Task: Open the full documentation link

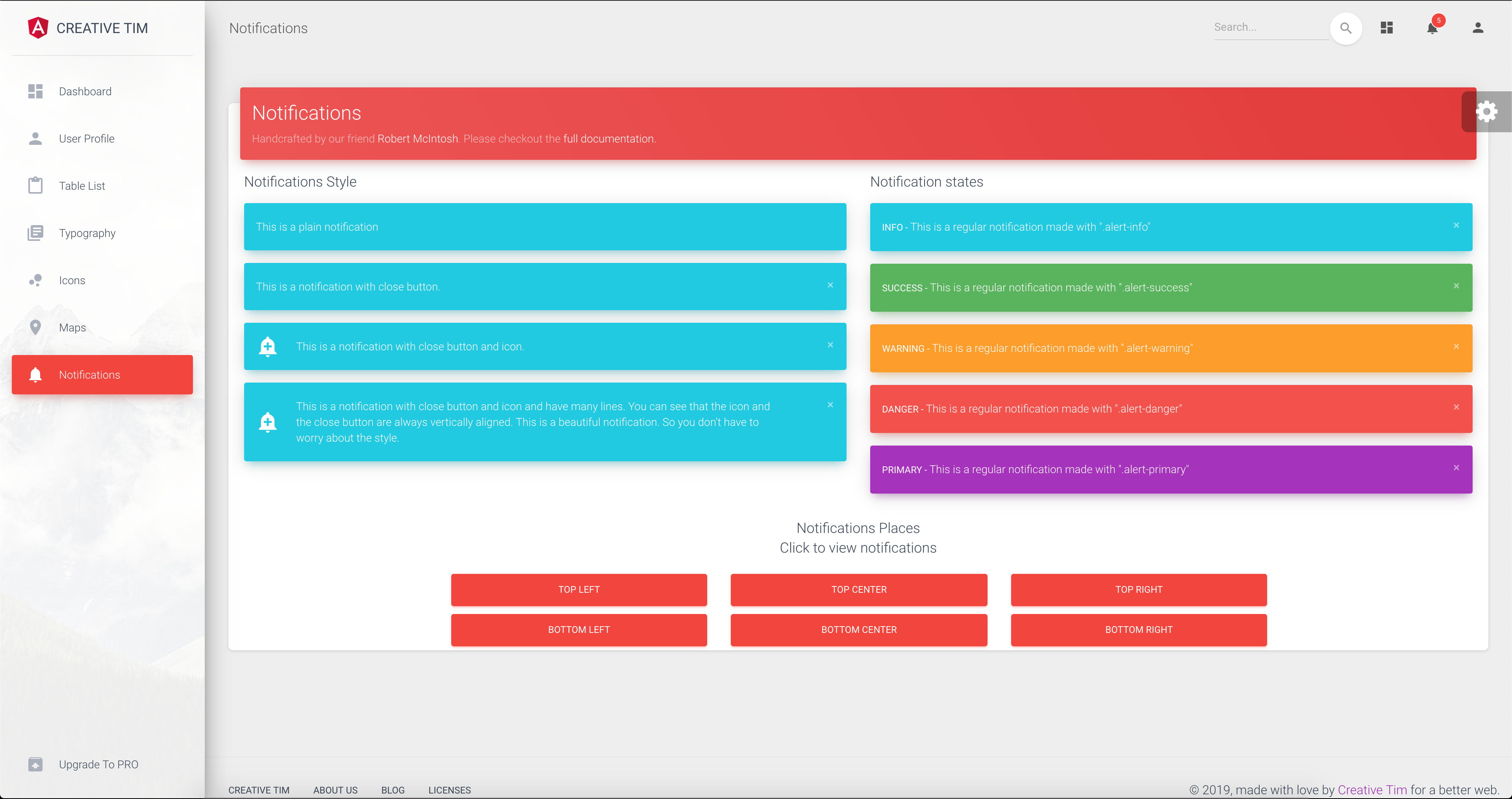Action: [x=609, y=139]
